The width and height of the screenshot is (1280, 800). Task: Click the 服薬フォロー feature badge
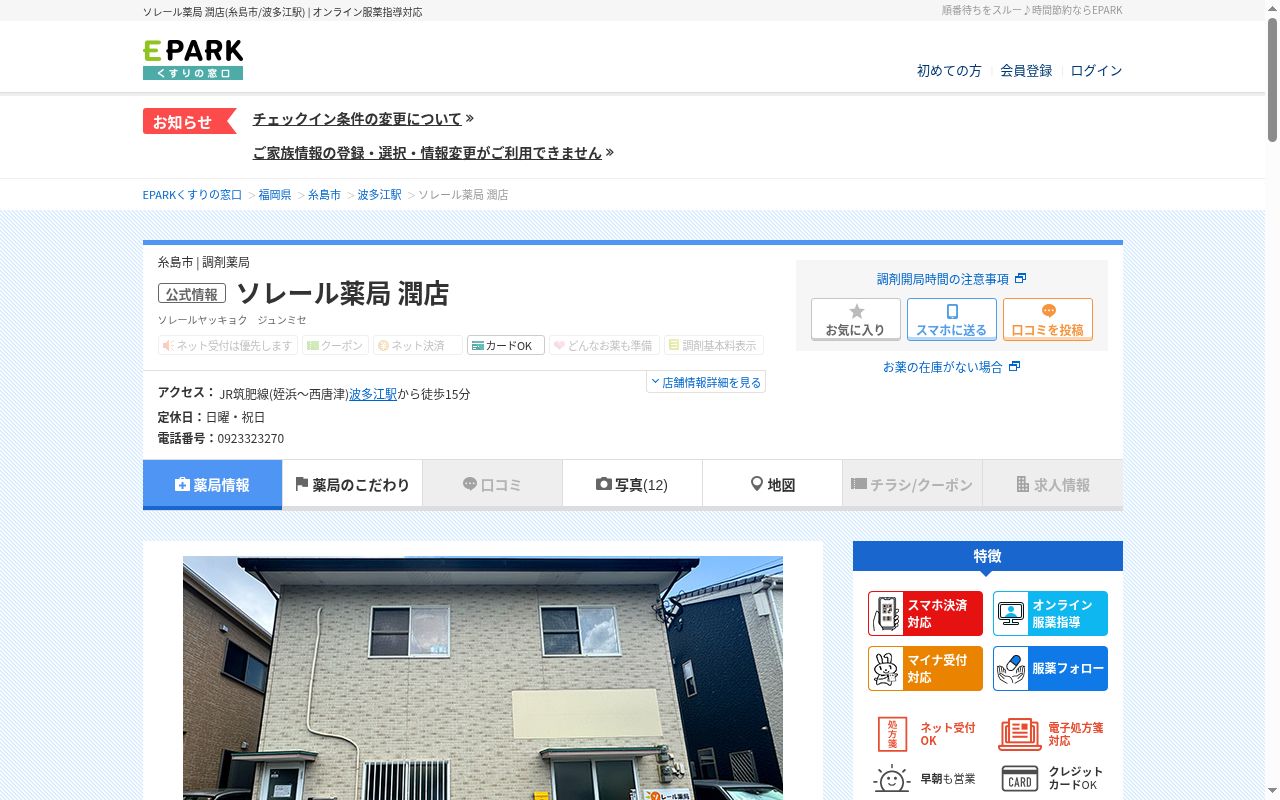coord(1050,668)
